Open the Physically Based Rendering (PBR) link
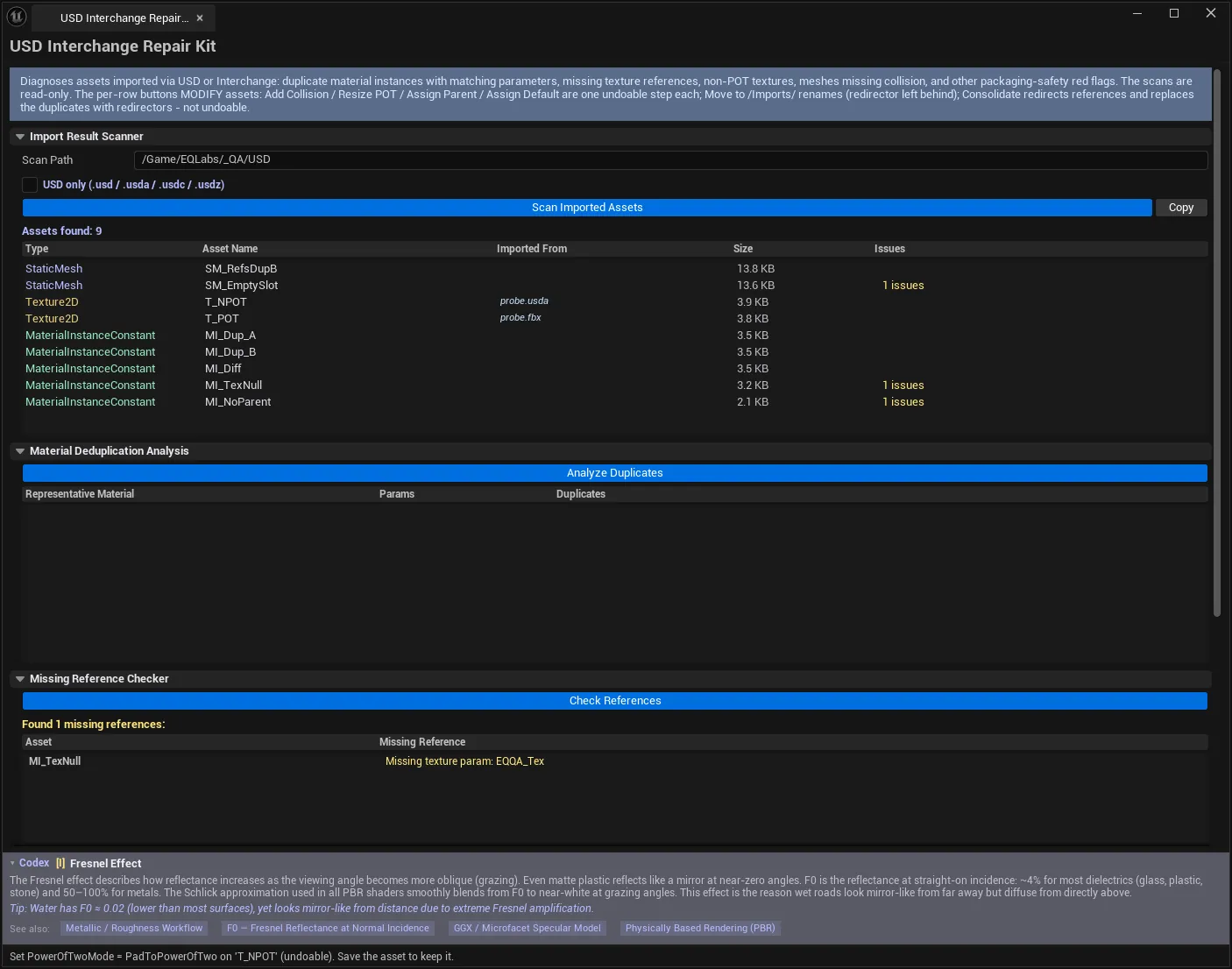Viewport: 1232px width, 969px height. pyautogui.click(x=700, y=928)
